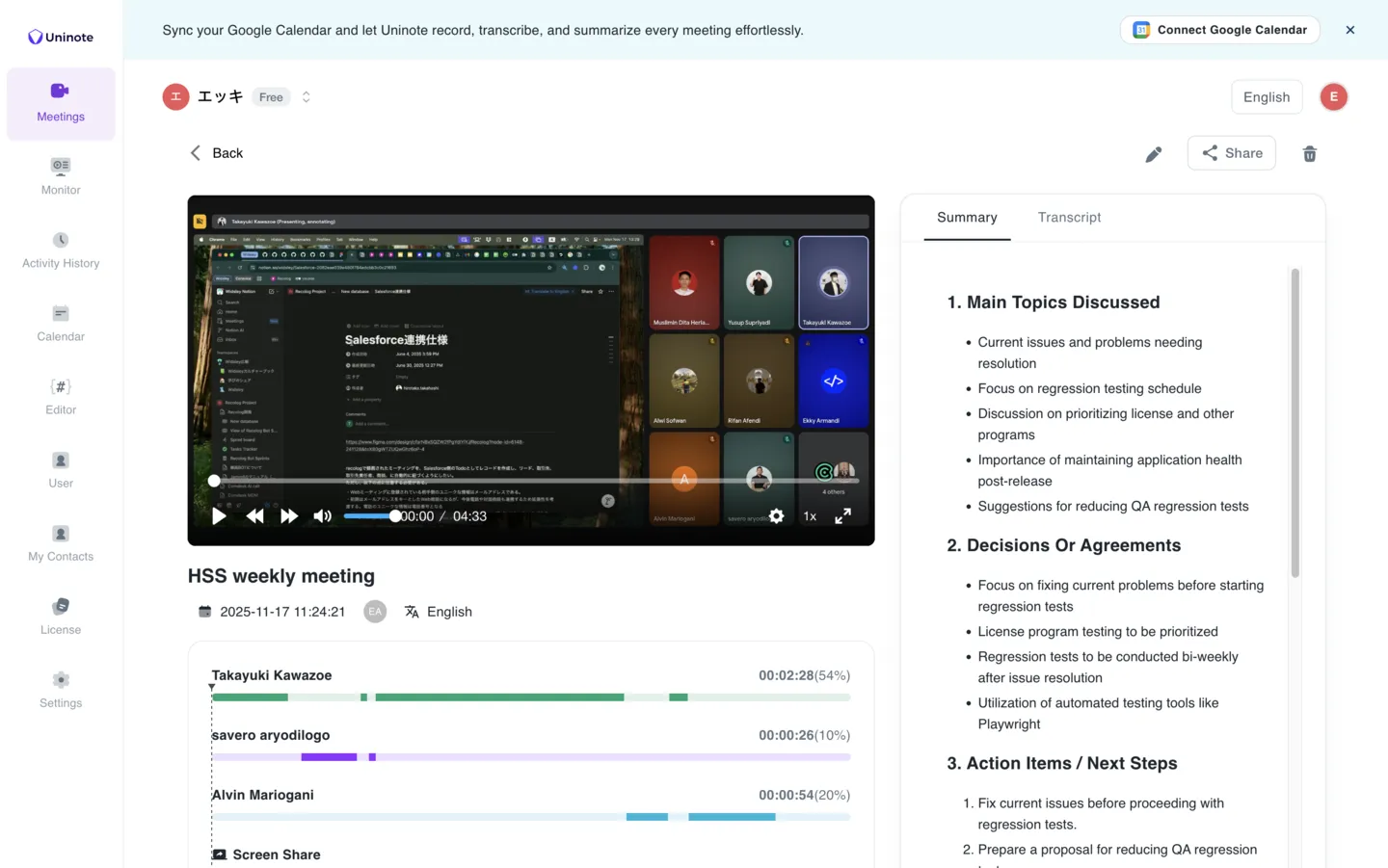
Task: Enter fullscreen video mode
Action: click(x=842, y=516)
